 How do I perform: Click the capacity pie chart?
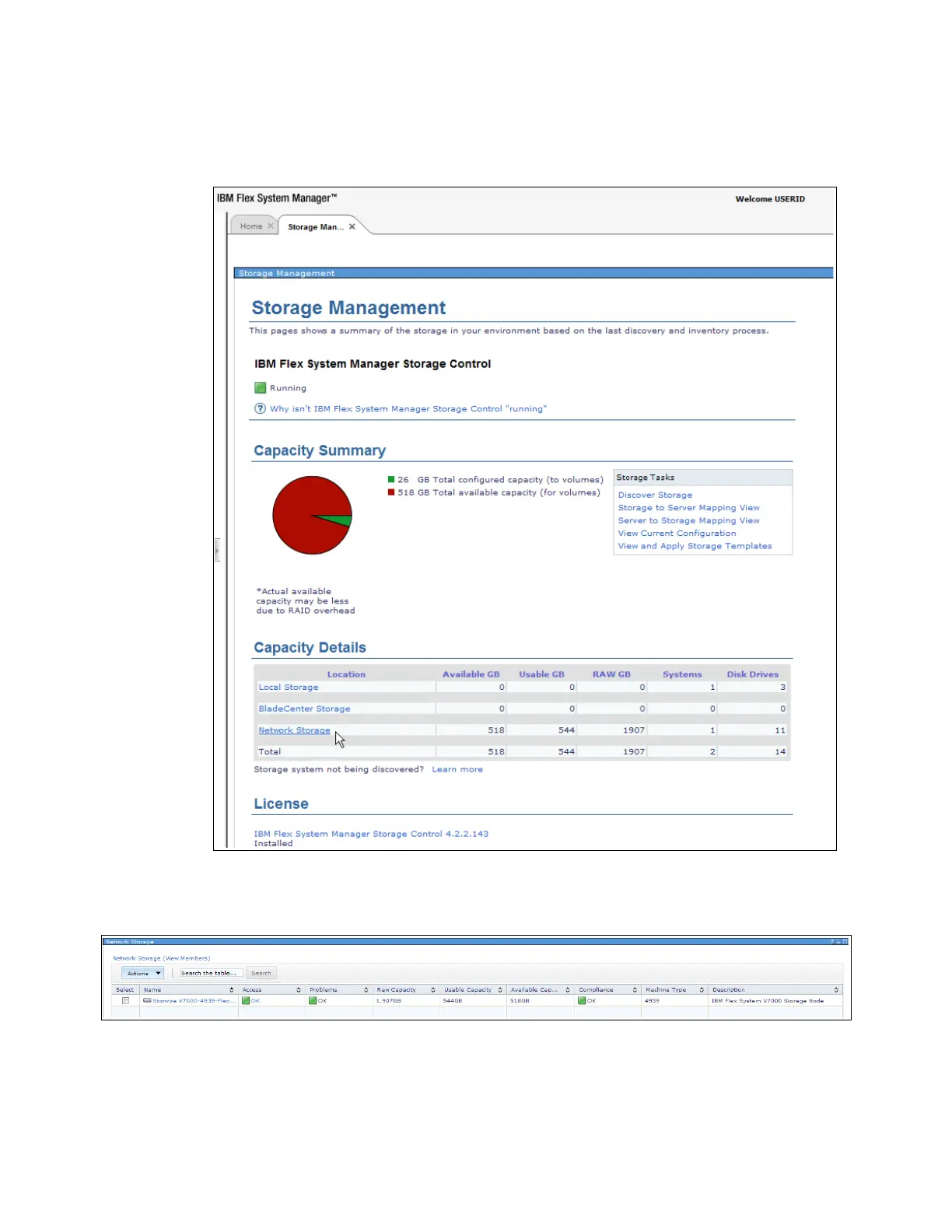[312, 515]
